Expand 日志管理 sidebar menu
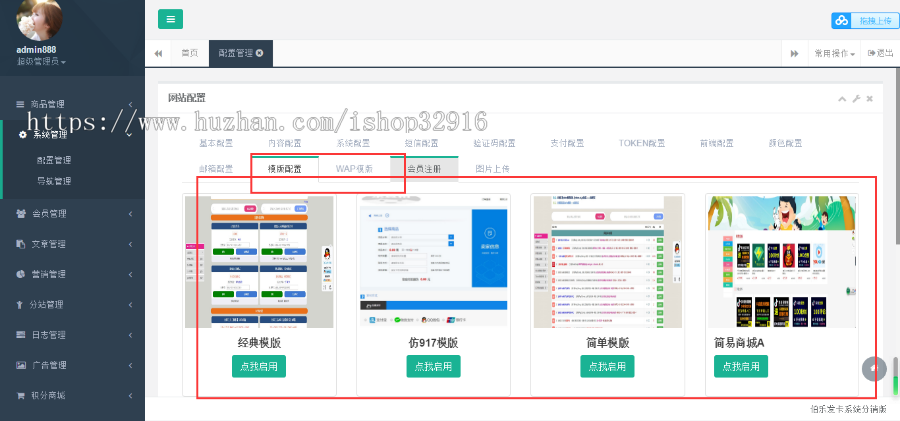Screen dimensions: 900x421 (72, 335)
